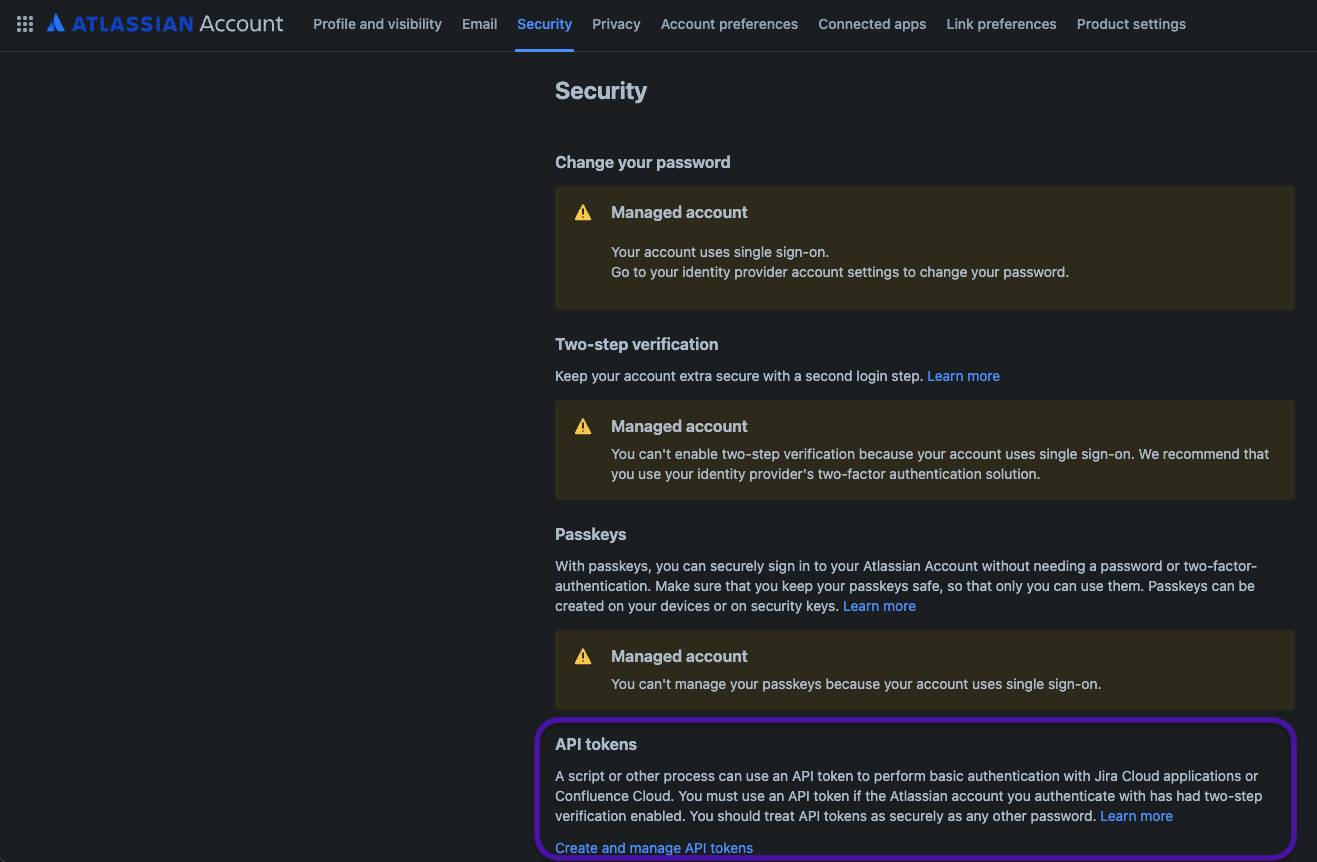Open the Profile and visibility tab
1317x862 pixels.
click(377, 24)
